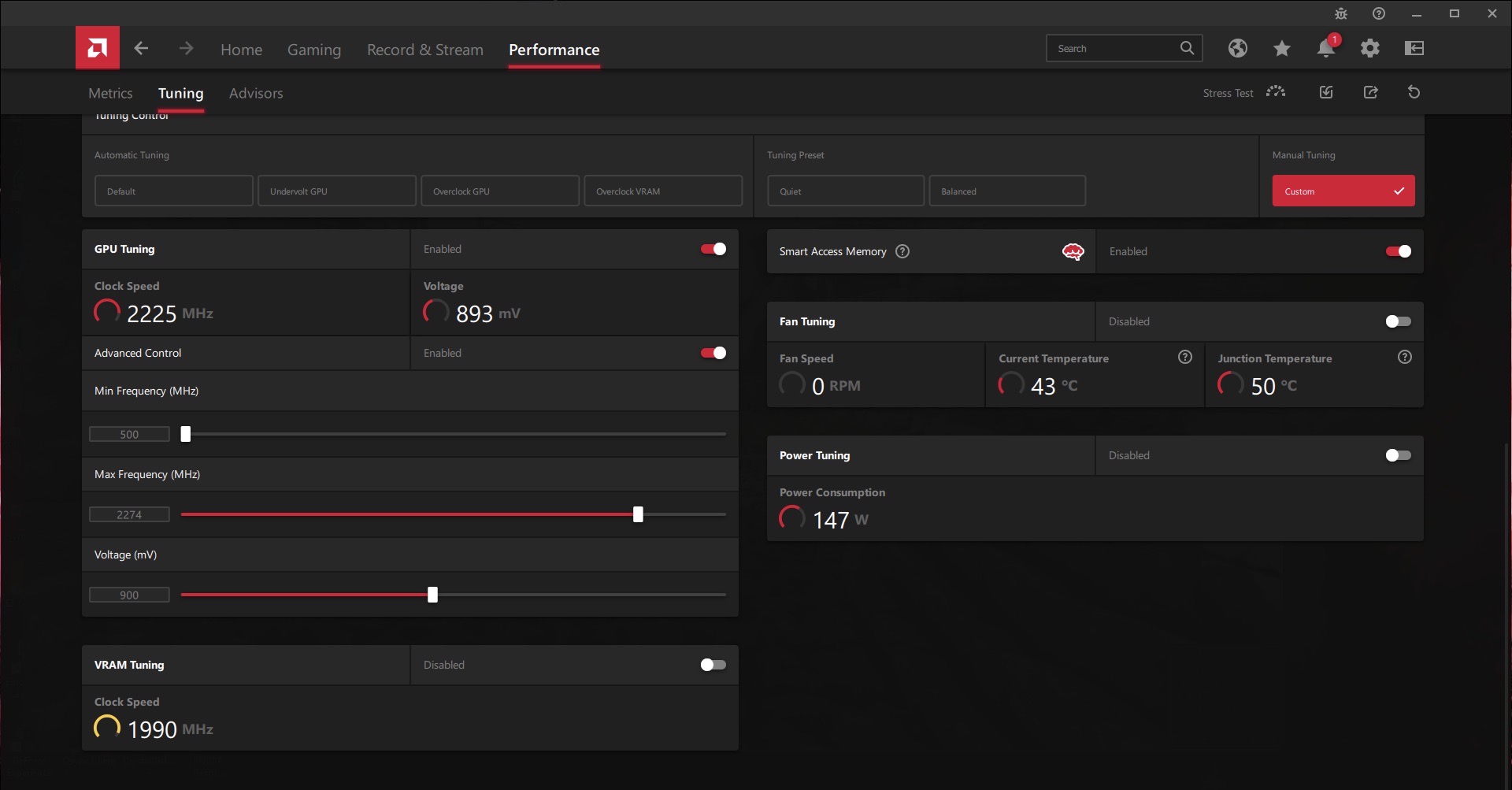Enable Power Tuning
Viewport: 1512px width, 790px height.
pyautogui.click(x=1397, y=455)
